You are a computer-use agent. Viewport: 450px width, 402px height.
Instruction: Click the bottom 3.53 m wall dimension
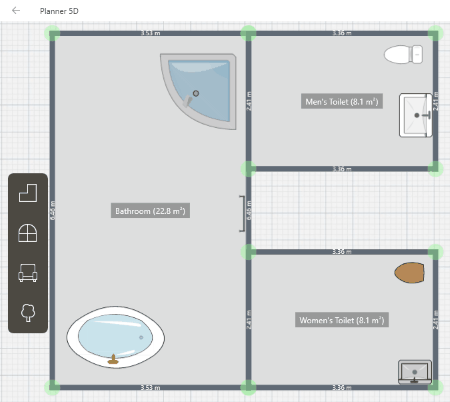pyautogui.click(x=150, y=388)
